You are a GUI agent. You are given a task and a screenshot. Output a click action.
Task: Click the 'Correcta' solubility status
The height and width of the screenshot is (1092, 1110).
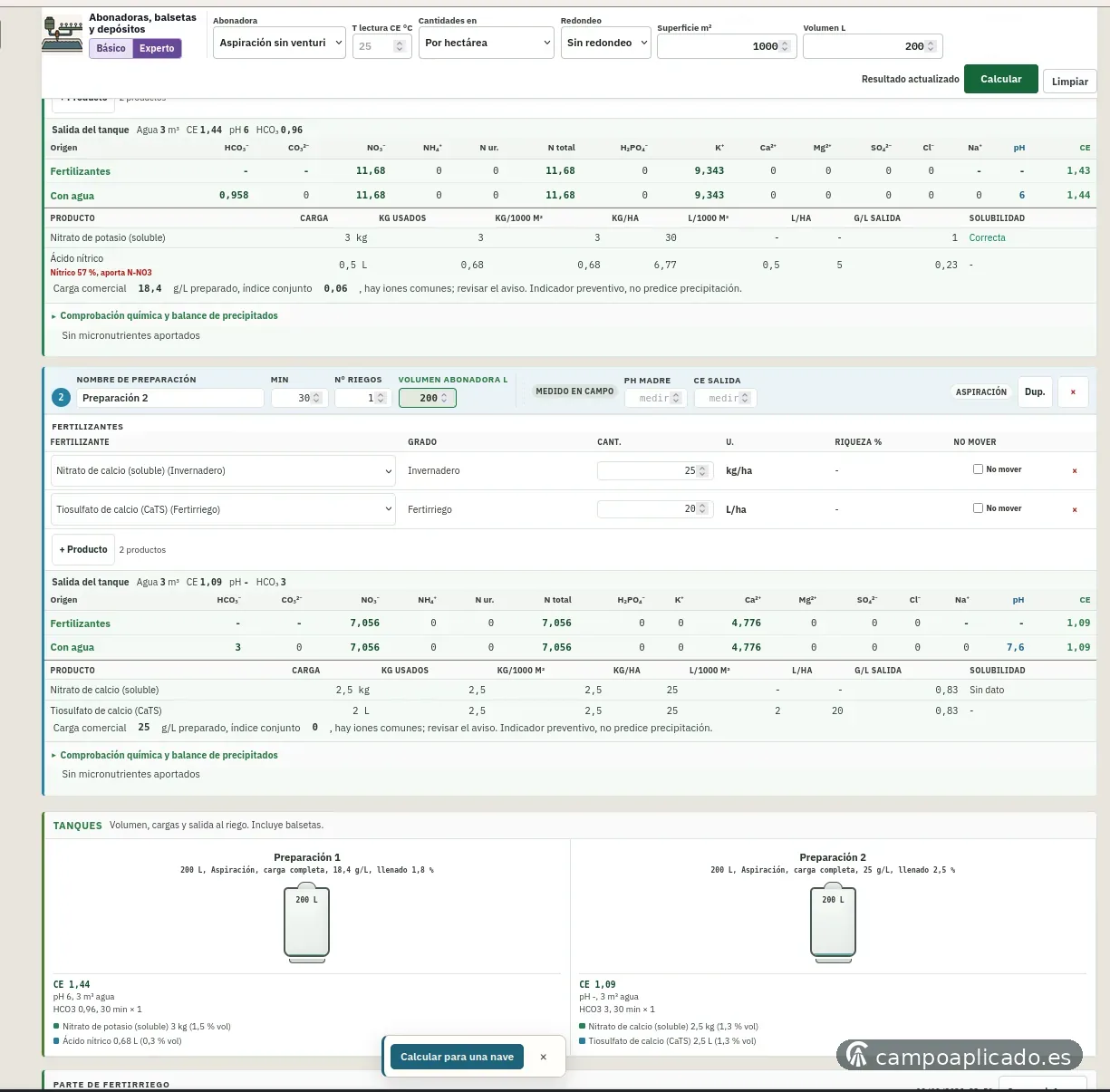pos(987,238)
